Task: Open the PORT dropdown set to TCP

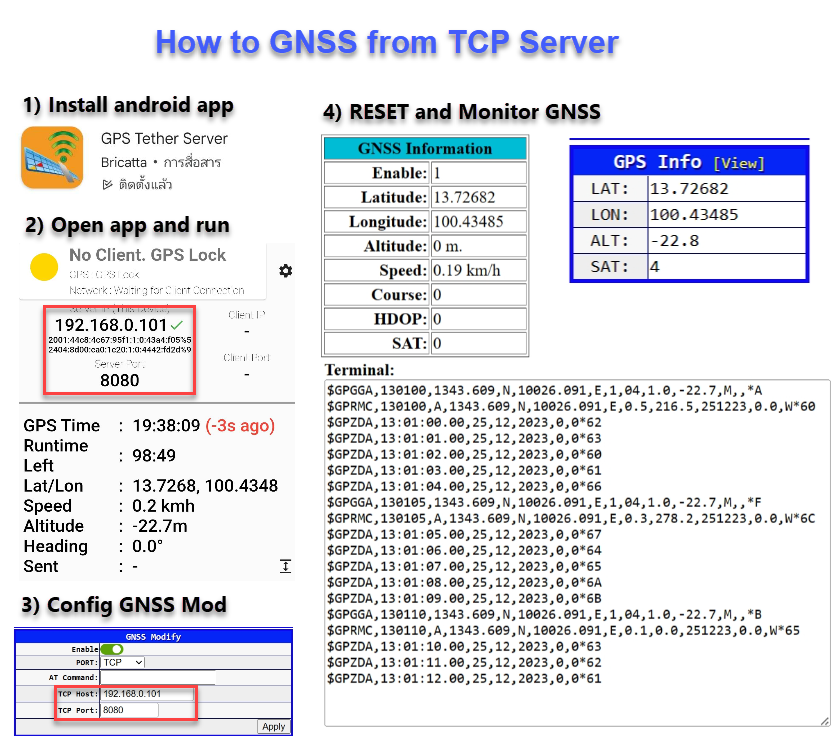Action: coord(124,662)
